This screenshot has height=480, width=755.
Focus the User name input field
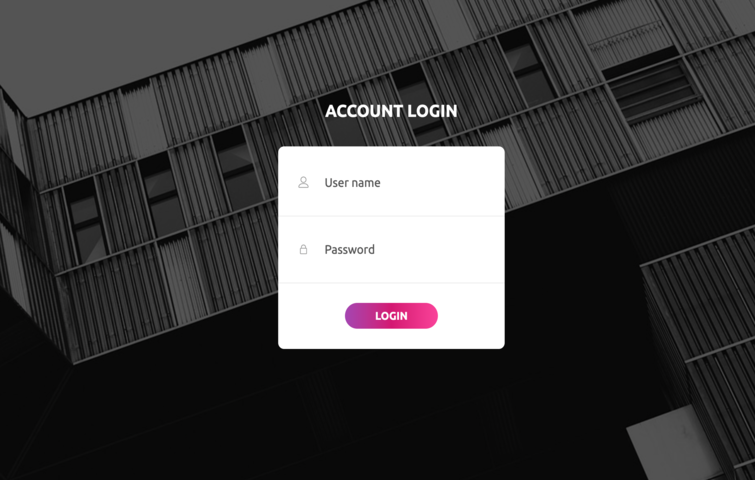coord(391,182)
